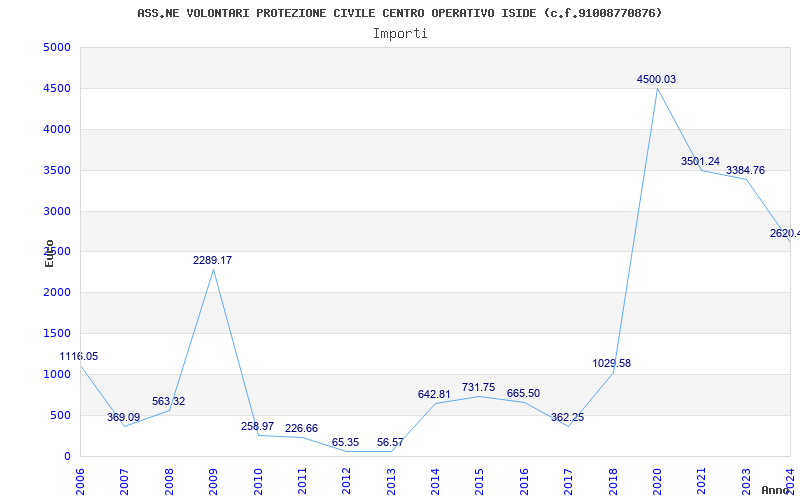Screen dimensions: 800x500
Task: Click the 4500.03 peak data label
Action: point(656,80)
